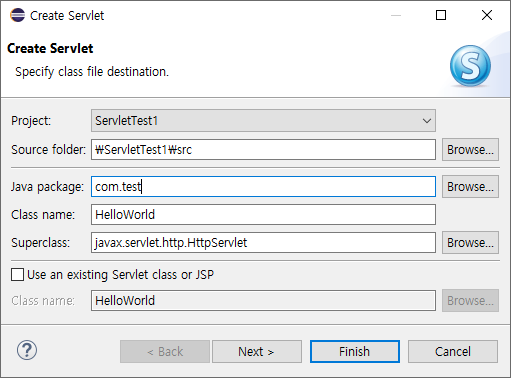Viewport: 511px width, 378px height.
Task: Expand the Project dropdown showing ServletTest1
Action: [x=263, y=121]
